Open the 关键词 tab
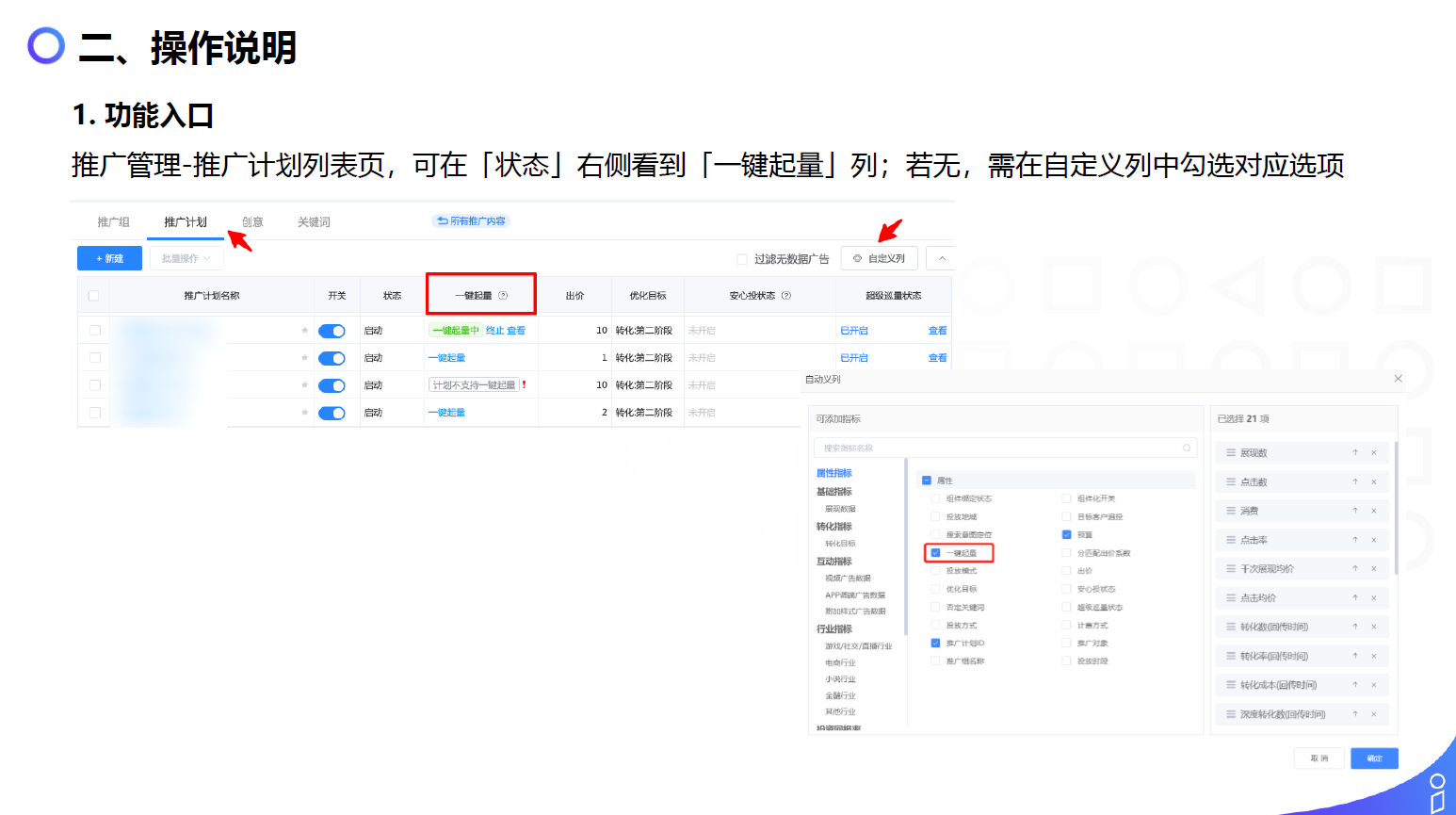Image resolution: width=1456 pixels, height=815 pixels. pyautogui.click(x=314, y=222)
